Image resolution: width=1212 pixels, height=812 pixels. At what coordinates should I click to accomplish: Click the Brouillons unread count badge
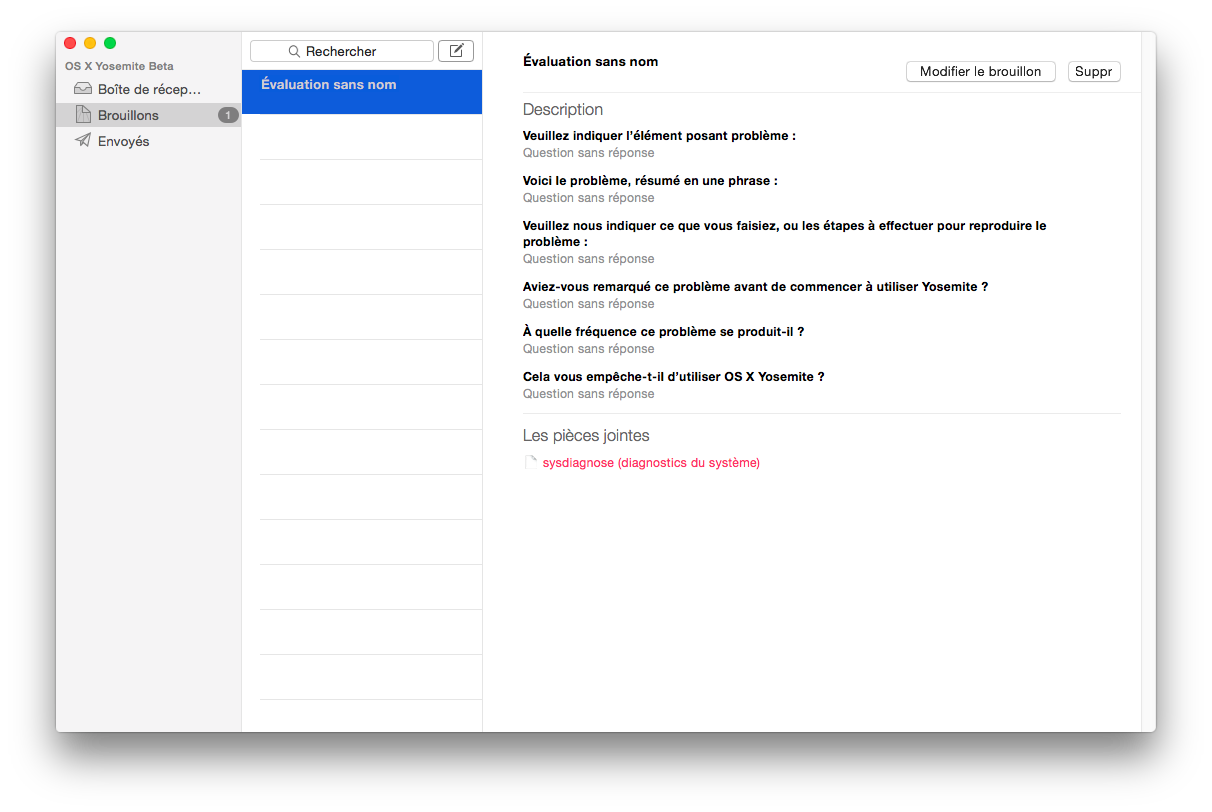(x=227, y=115)
